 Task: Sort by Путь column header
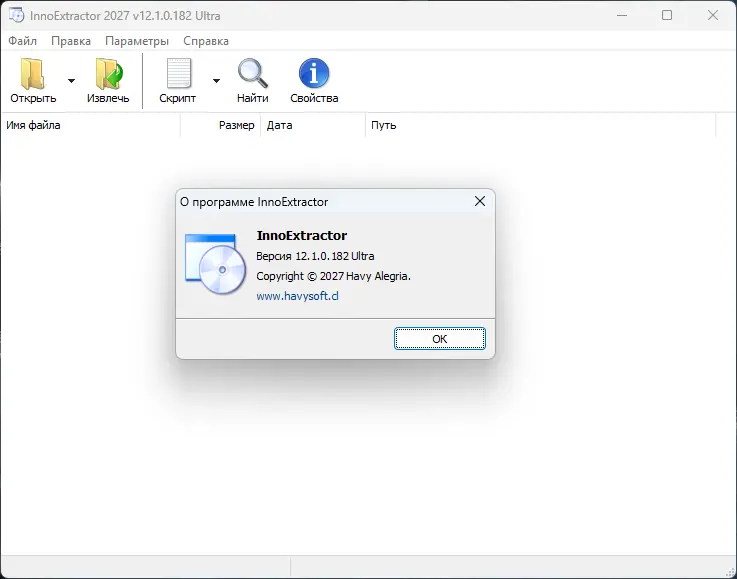click(541, 125)
